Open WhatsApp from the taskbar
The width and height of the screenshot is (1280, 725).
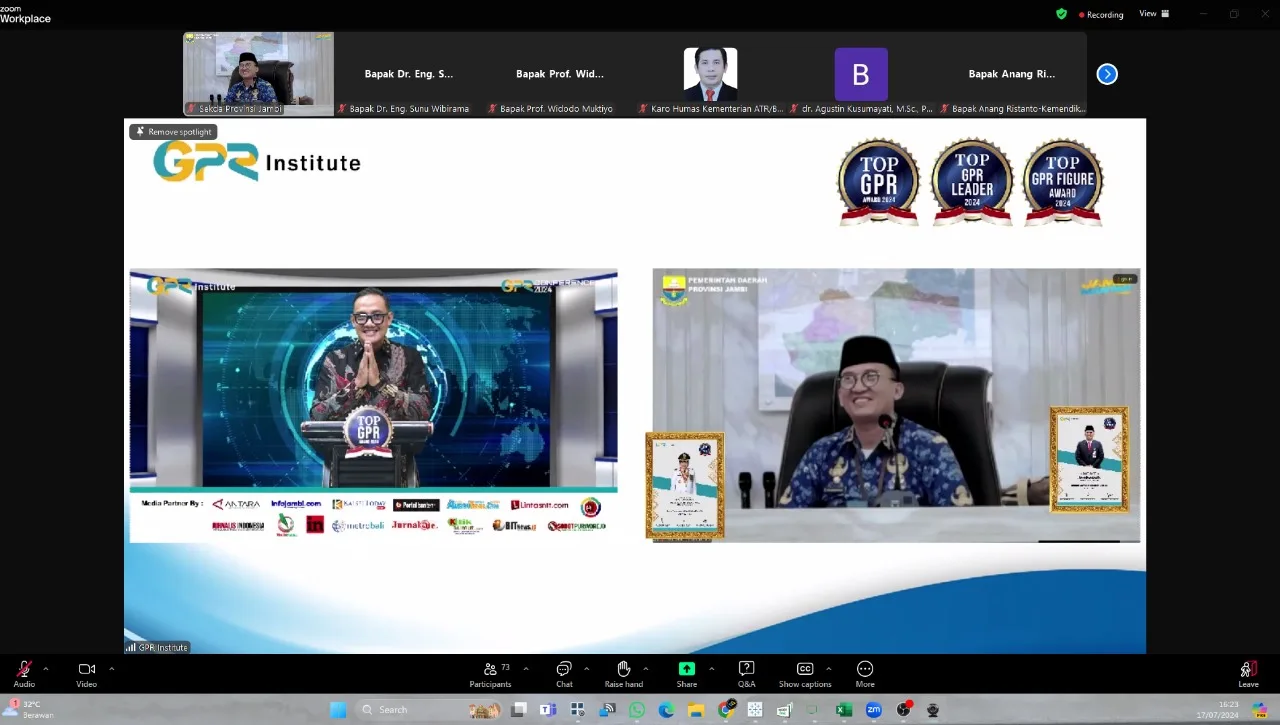click(637, 710)
